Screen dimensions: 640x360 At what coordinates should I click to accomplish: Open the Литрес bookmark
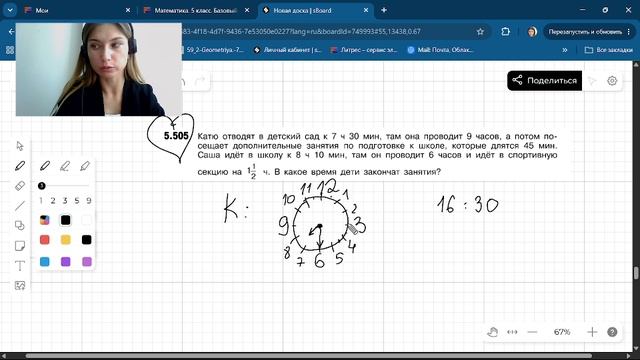tap(364, 50)
